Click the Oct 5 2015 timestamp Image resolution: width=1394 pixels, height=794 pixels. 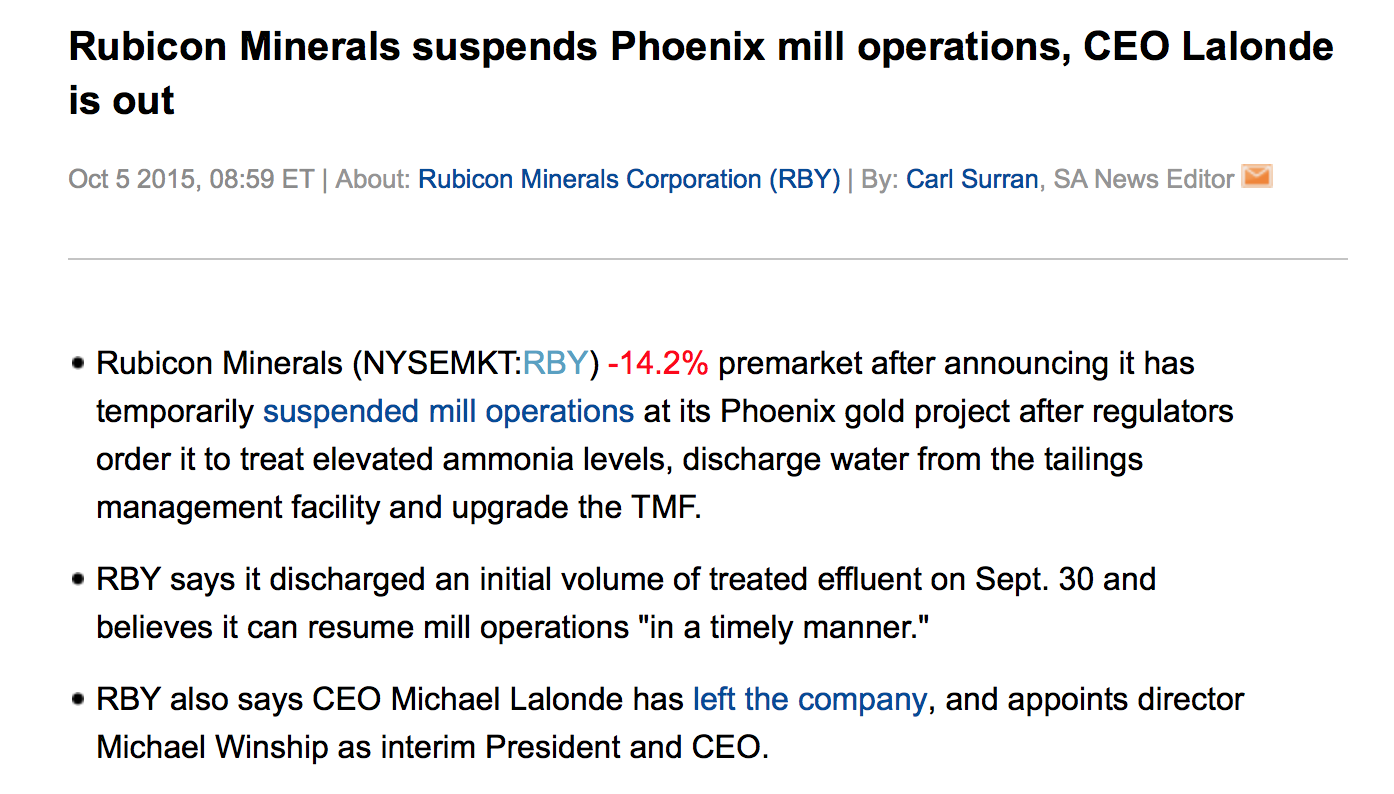coord(190,180)
